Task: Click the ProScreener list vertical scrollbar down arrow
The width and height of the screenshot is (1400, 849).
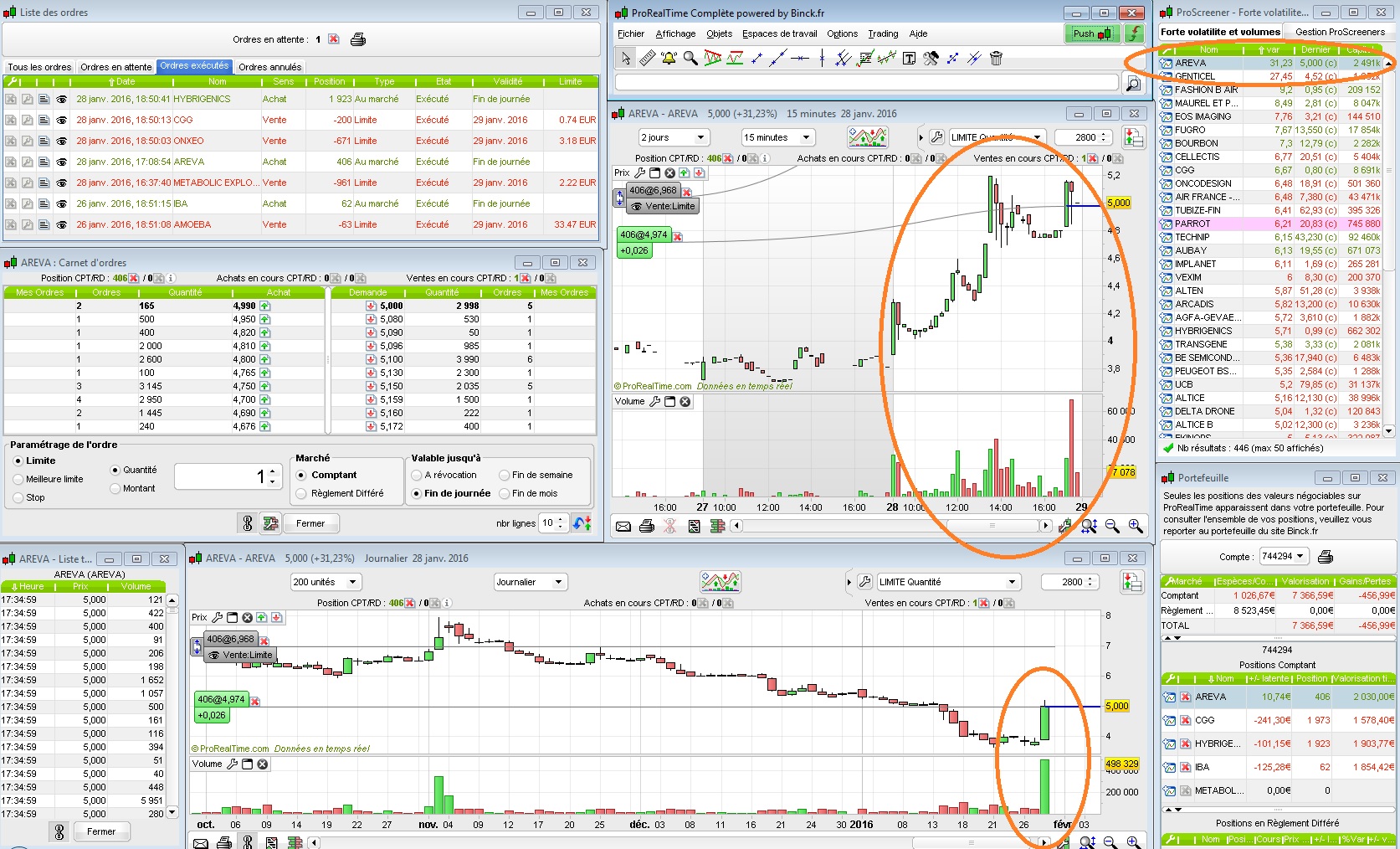Action: click(x=1389, y=431)
